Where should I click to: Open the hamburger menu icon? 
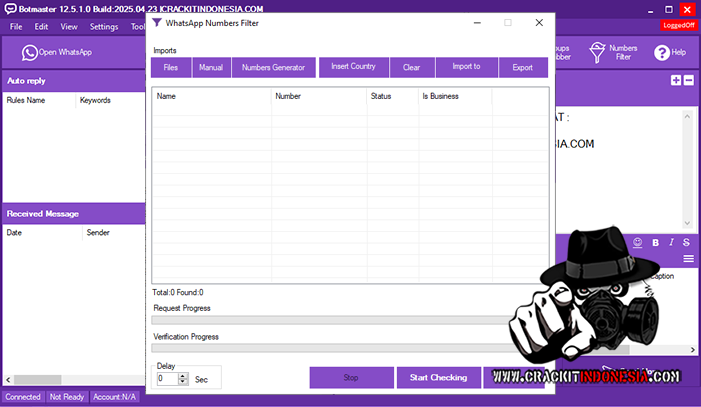[688, 258]
